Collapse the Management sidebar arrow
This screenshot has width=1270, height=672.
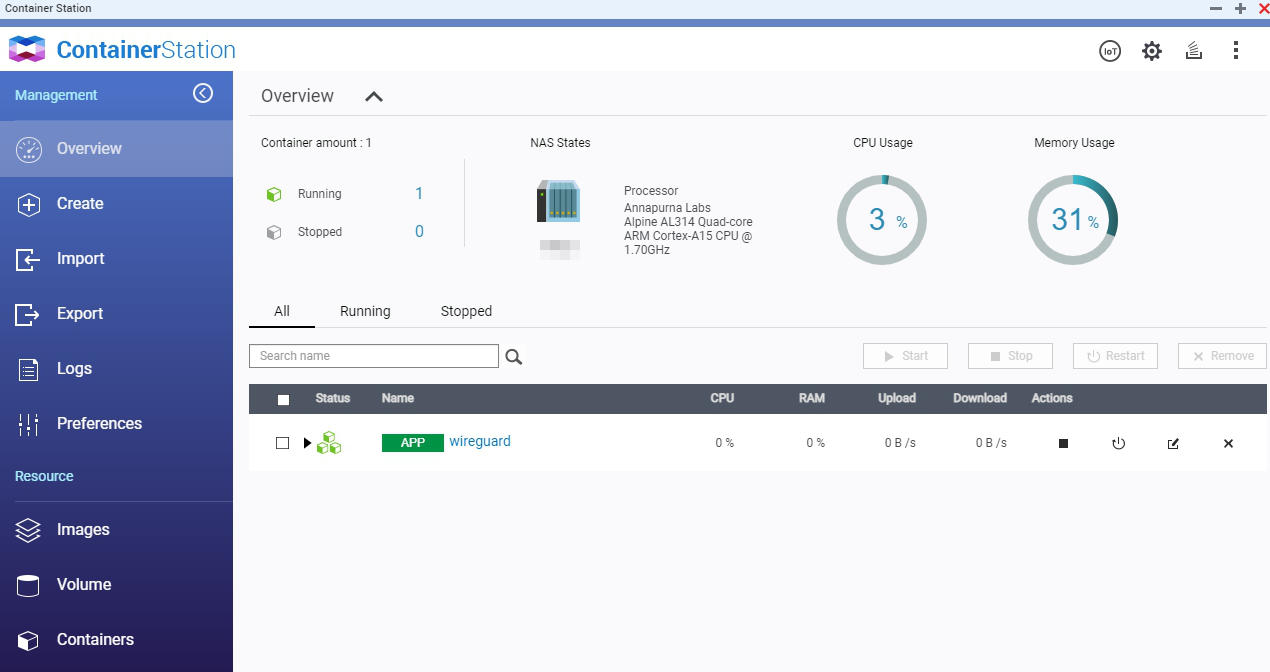coord(203,93)
